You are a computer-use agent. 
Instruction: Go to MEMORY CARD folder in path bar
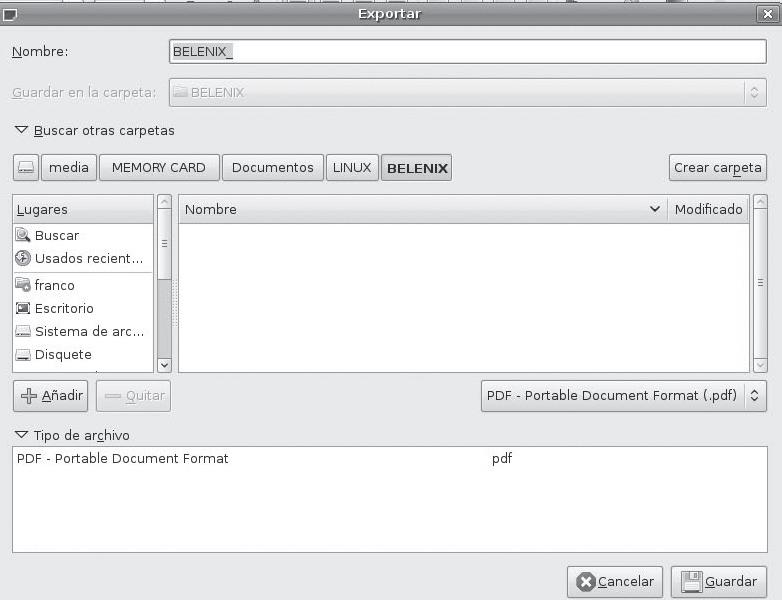click(159, 168)
